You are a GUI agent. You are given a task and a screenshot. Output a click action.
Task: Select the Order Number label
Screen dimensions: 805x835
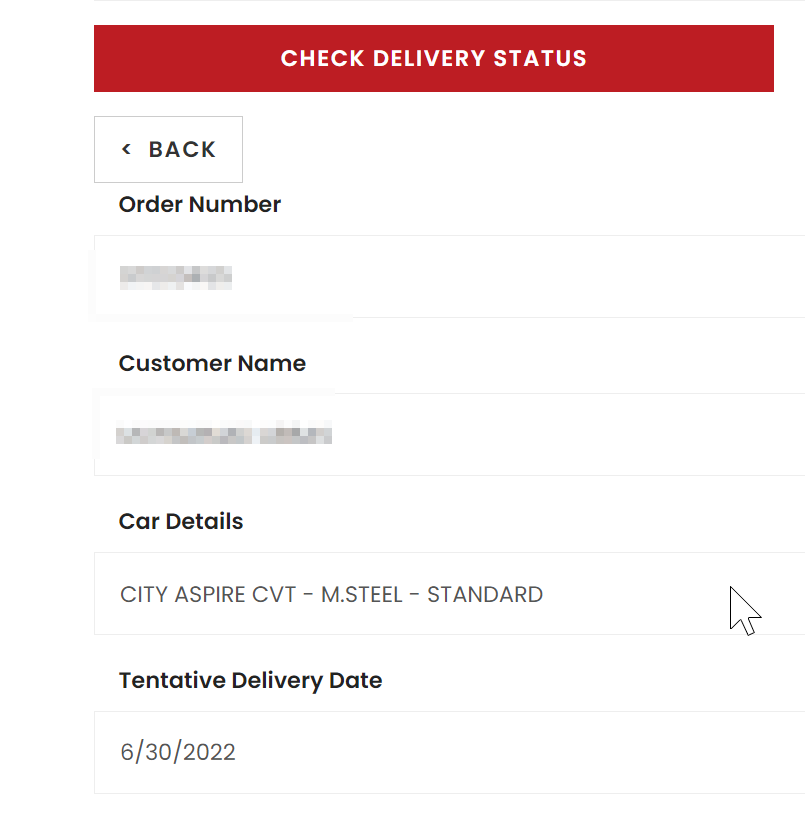[200, 204]
